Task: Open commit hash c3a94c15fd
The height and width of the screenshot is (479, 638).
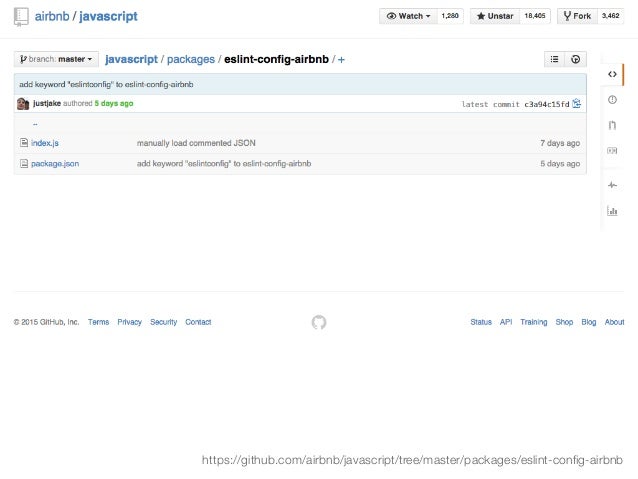Action: tap(546, 104)
